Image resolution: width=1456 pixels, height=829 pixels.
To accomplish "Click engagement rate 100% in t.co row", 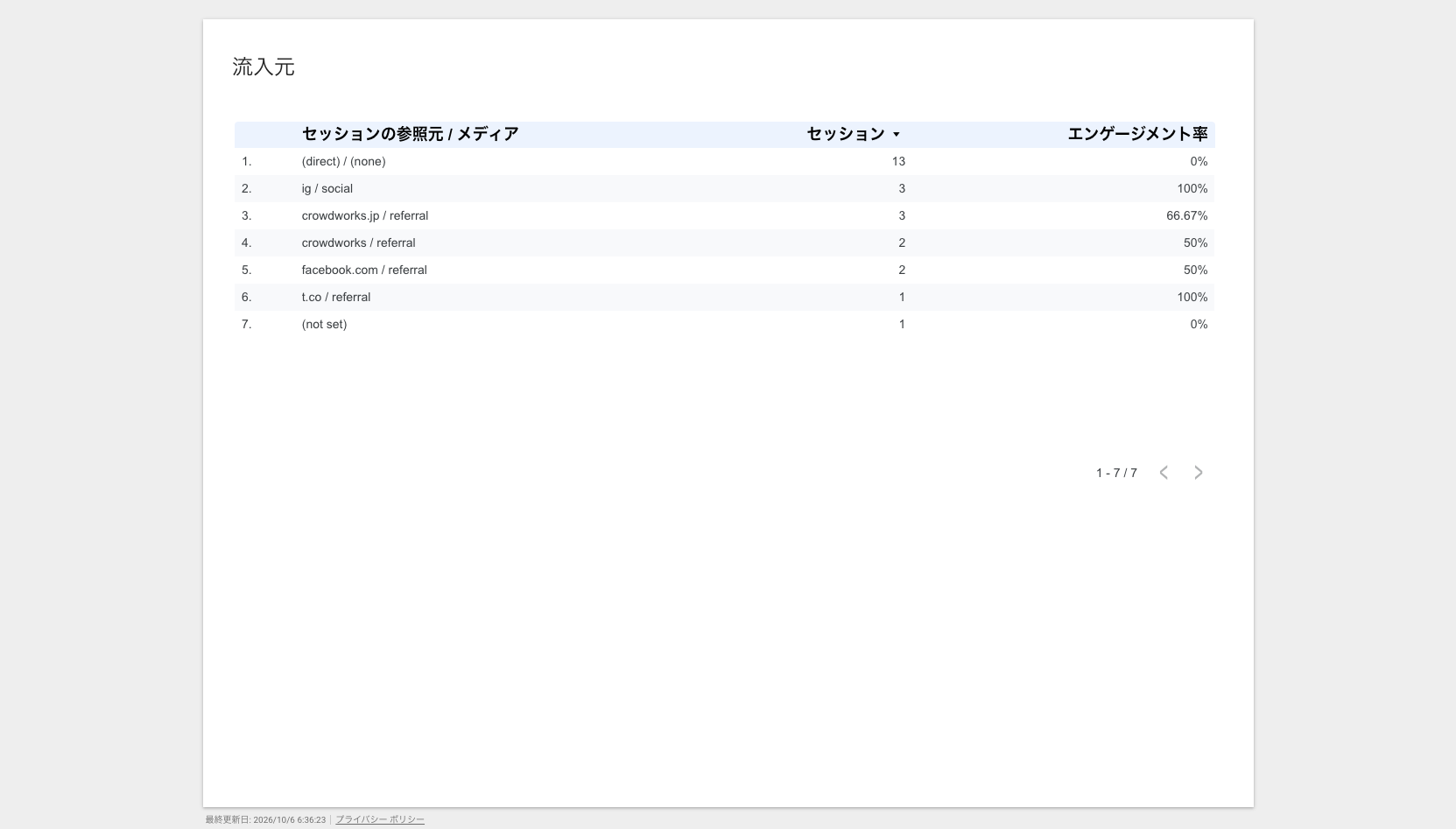I will pos(1192,297).
